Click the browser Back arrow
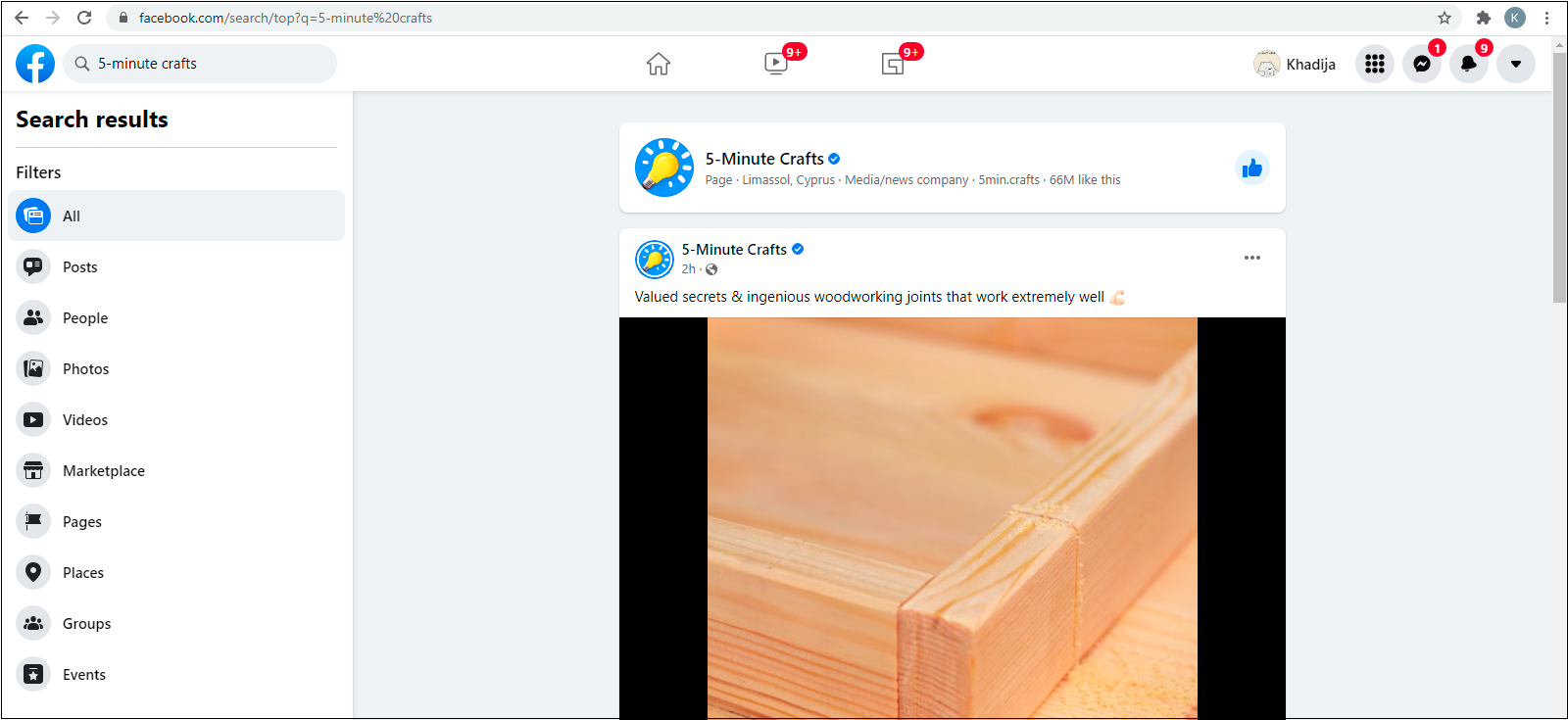 pyautogui.click(x=22, y=18)
